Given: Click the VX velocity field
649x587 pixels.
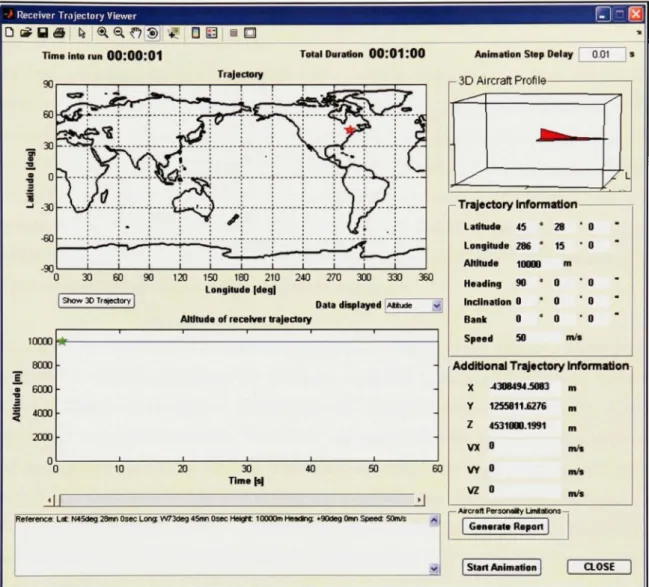Looking at the screenshot, I should tap(524, 446).
